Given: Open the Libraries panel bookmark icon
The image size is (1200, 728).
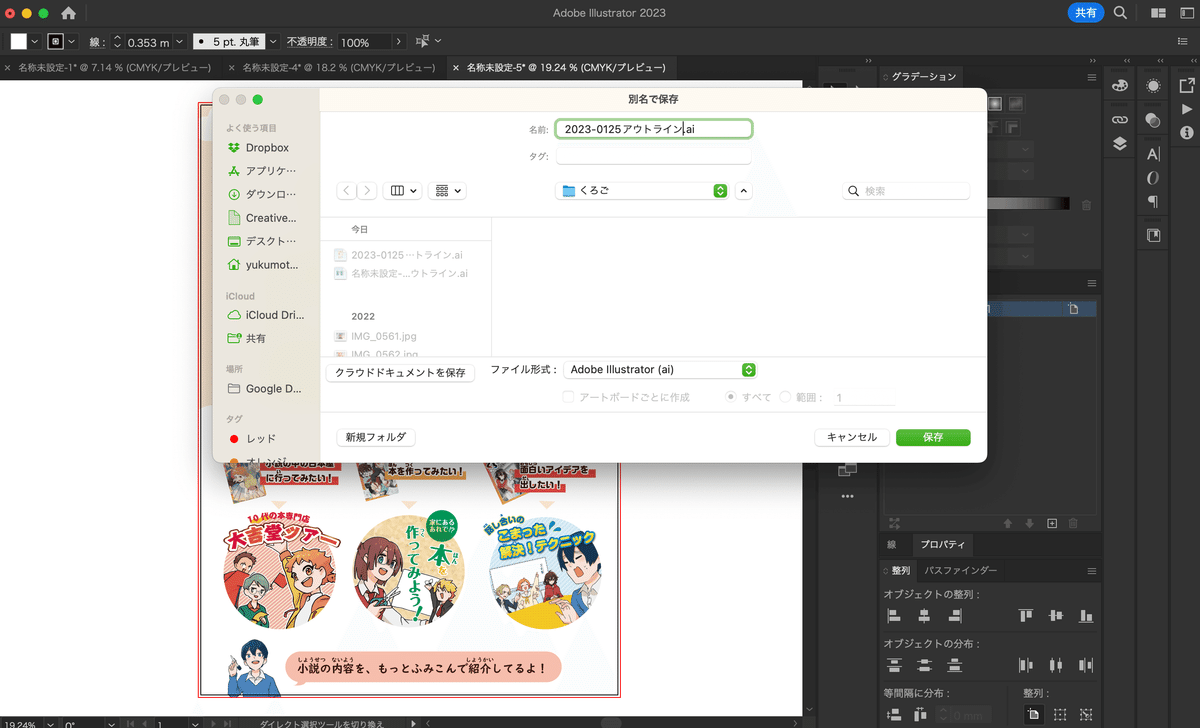Looking at the screenshot, I should (1153, 236).
